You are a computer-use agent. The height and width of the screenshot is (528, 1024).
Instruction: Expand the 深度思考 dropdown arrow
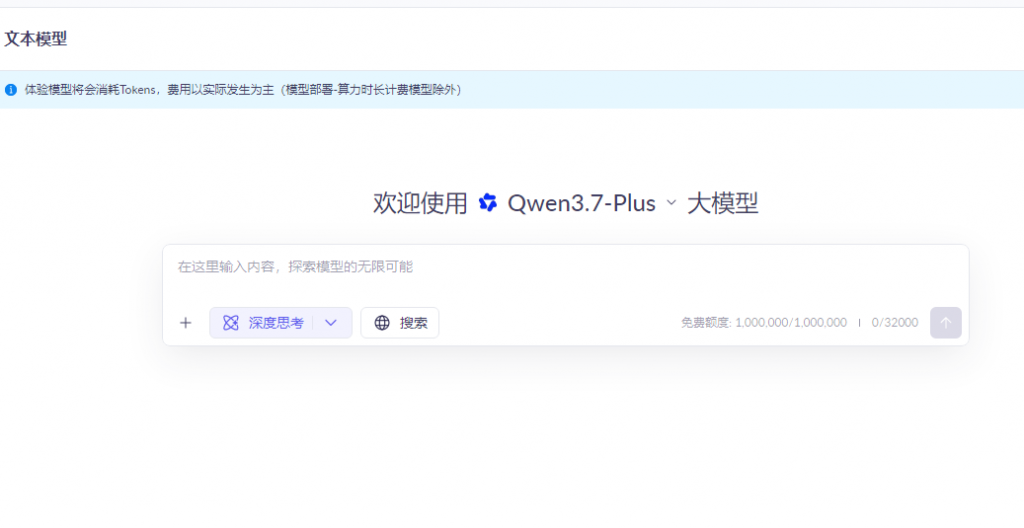pyautogui.click(x=331, y=323)
